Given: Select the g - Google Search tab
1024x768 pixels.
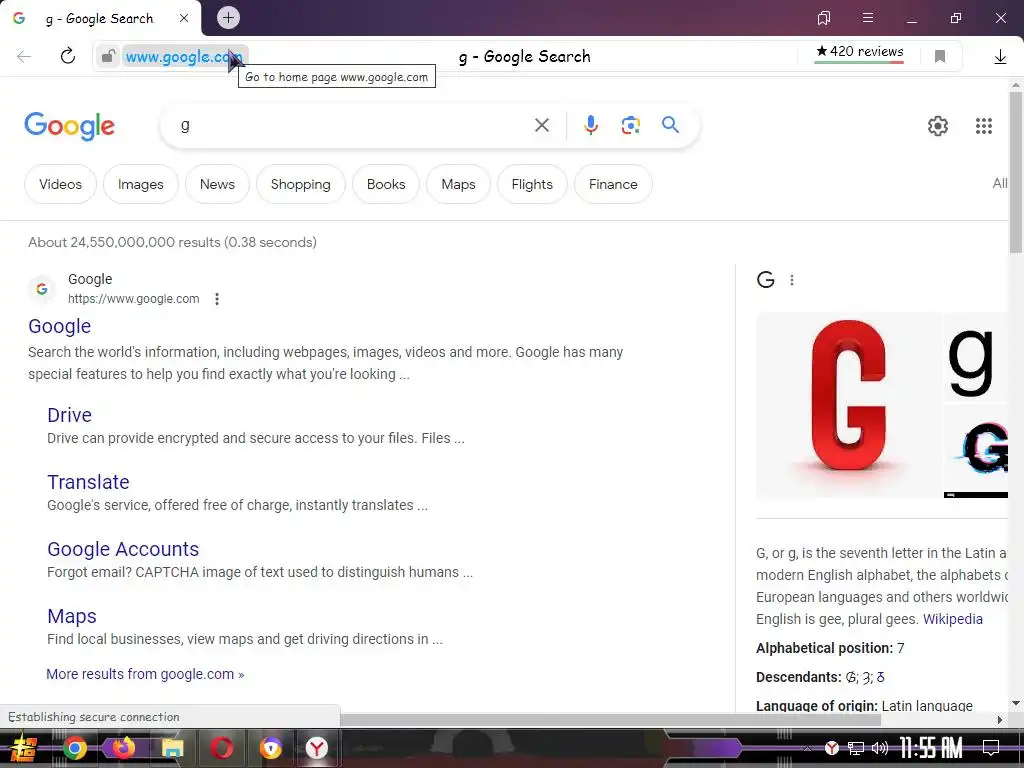Looking at the screenshot, I should [101, 18].
